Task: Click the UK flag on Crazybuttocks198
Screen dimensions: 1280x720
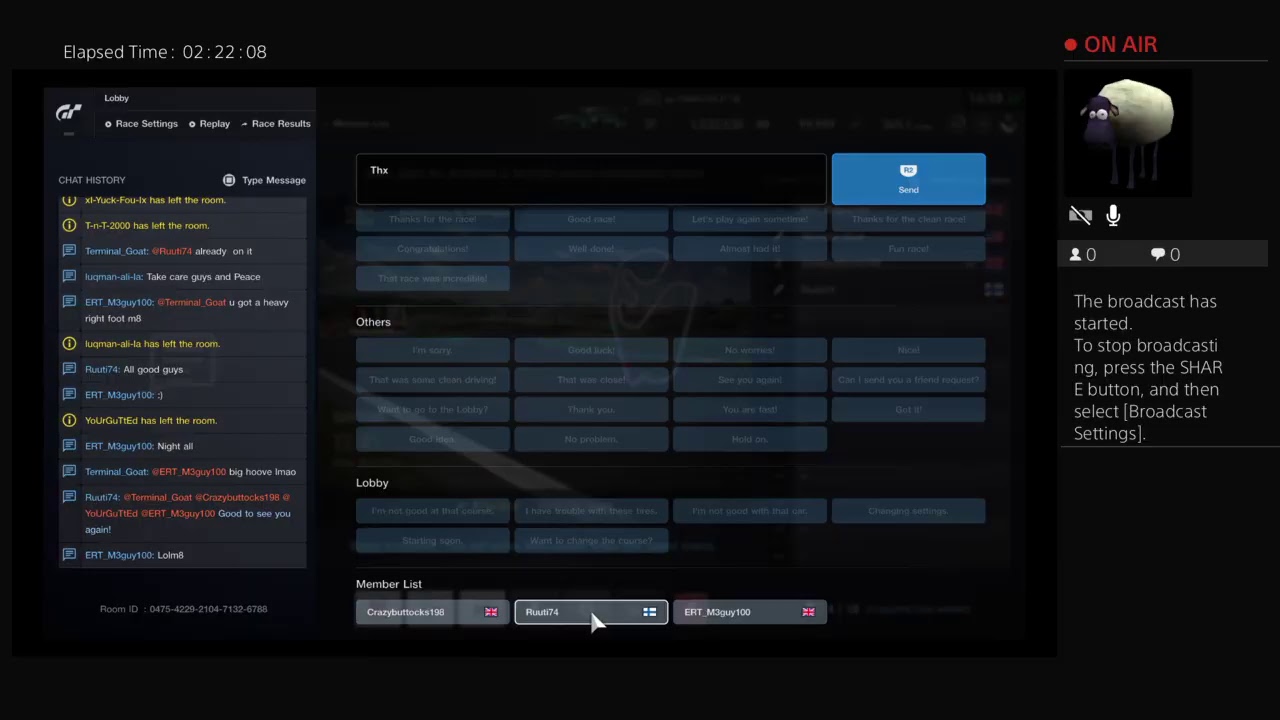Action: pos(491,612)
